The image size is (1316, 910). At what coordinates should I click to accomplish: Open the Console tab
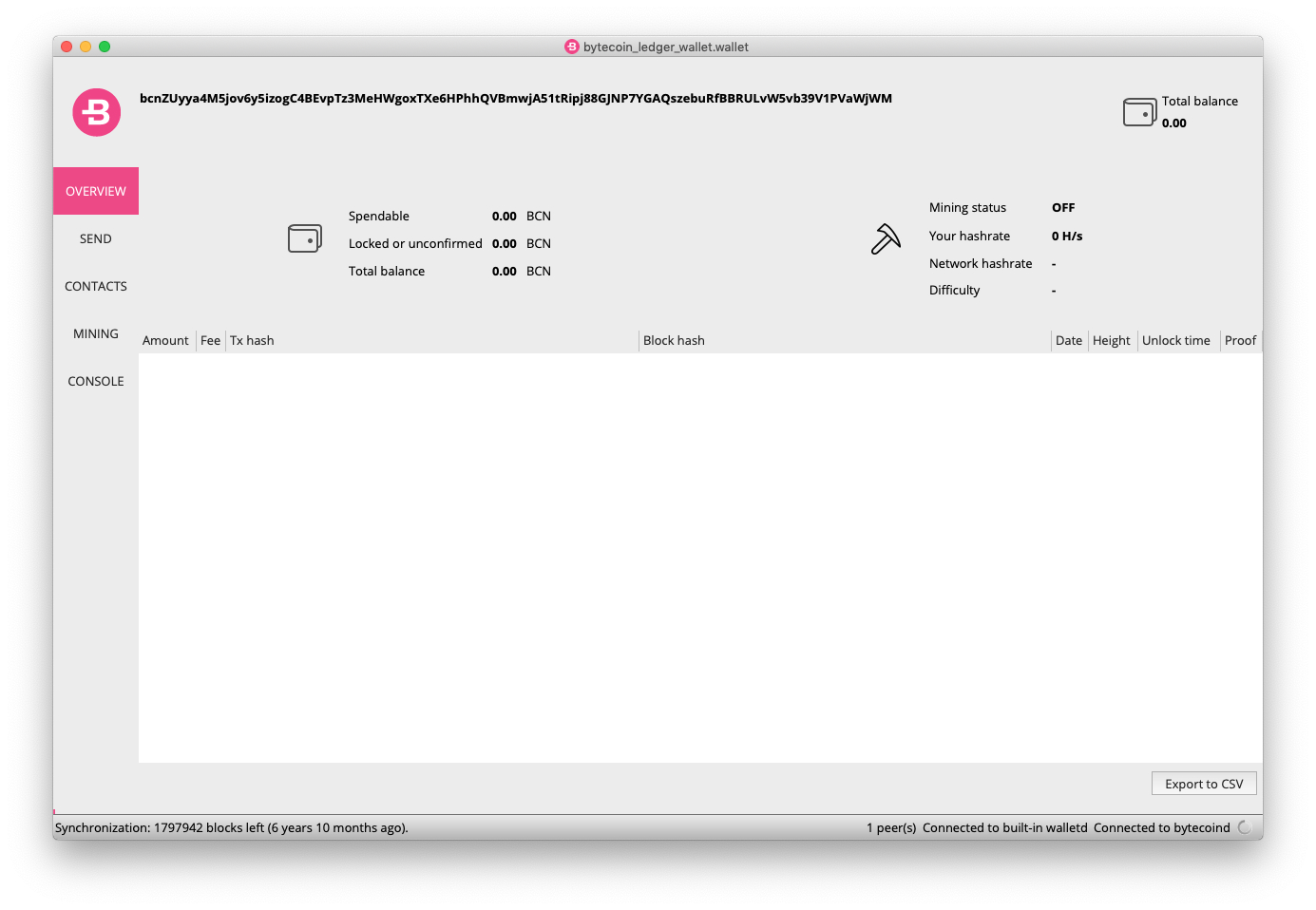tap(96, 381)
